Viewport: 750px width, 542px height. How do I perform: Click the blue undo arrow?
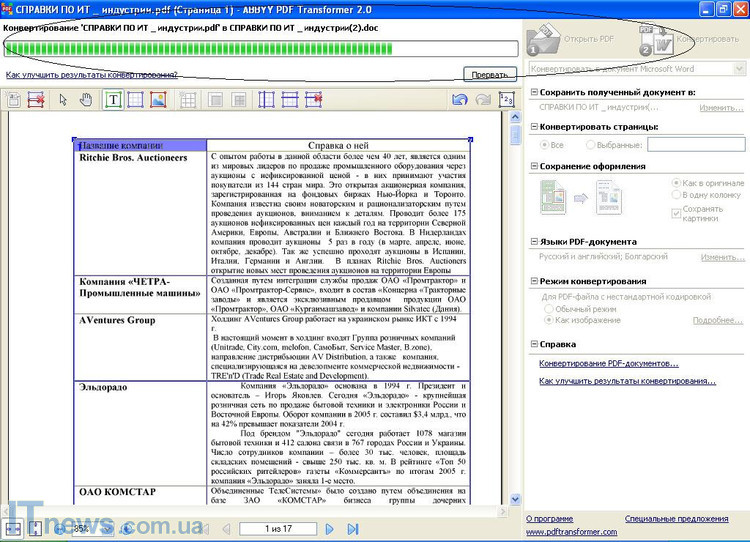click(x=460, y=100)
